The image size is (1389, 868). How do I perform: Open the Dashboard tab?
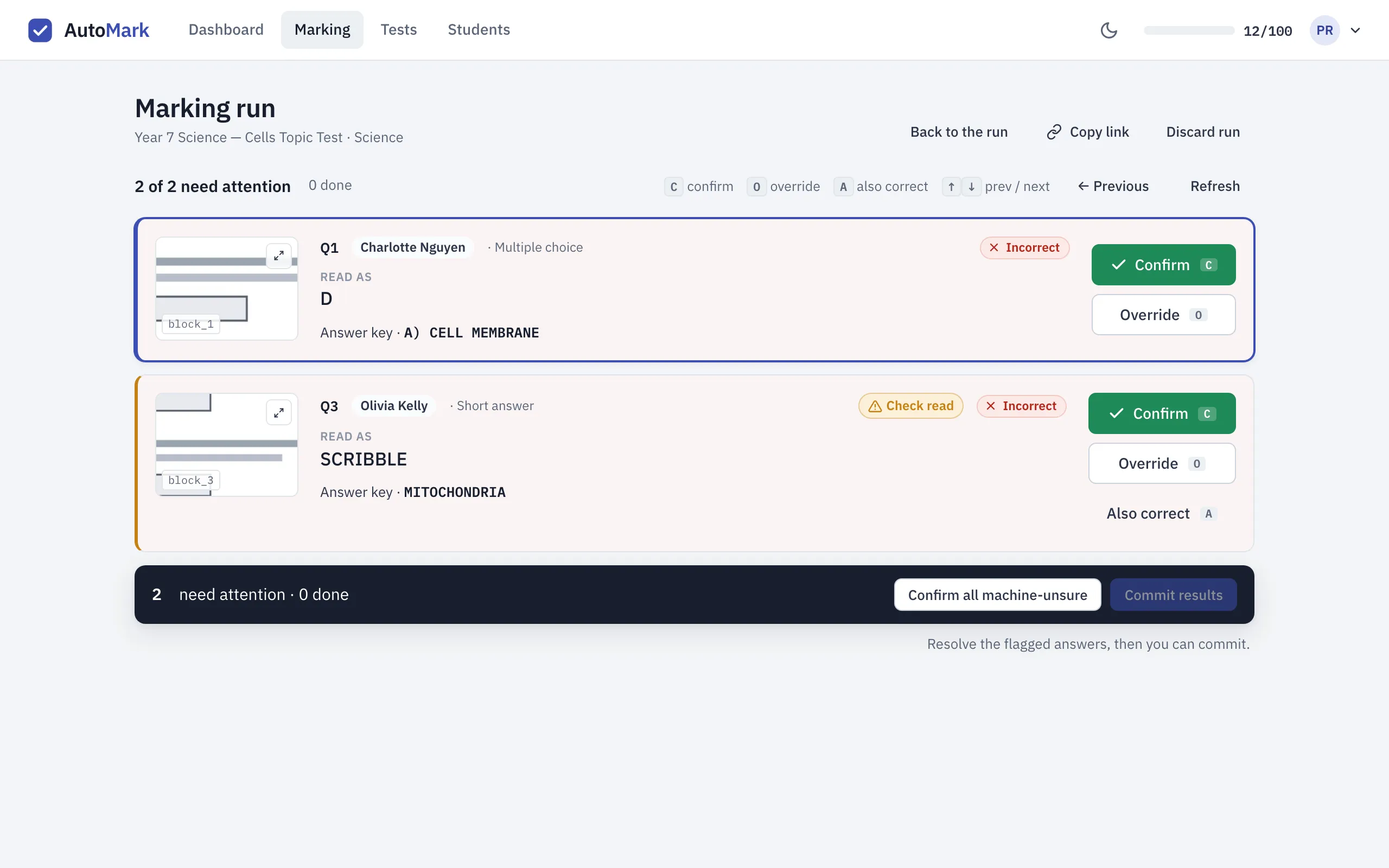point(226,30)
